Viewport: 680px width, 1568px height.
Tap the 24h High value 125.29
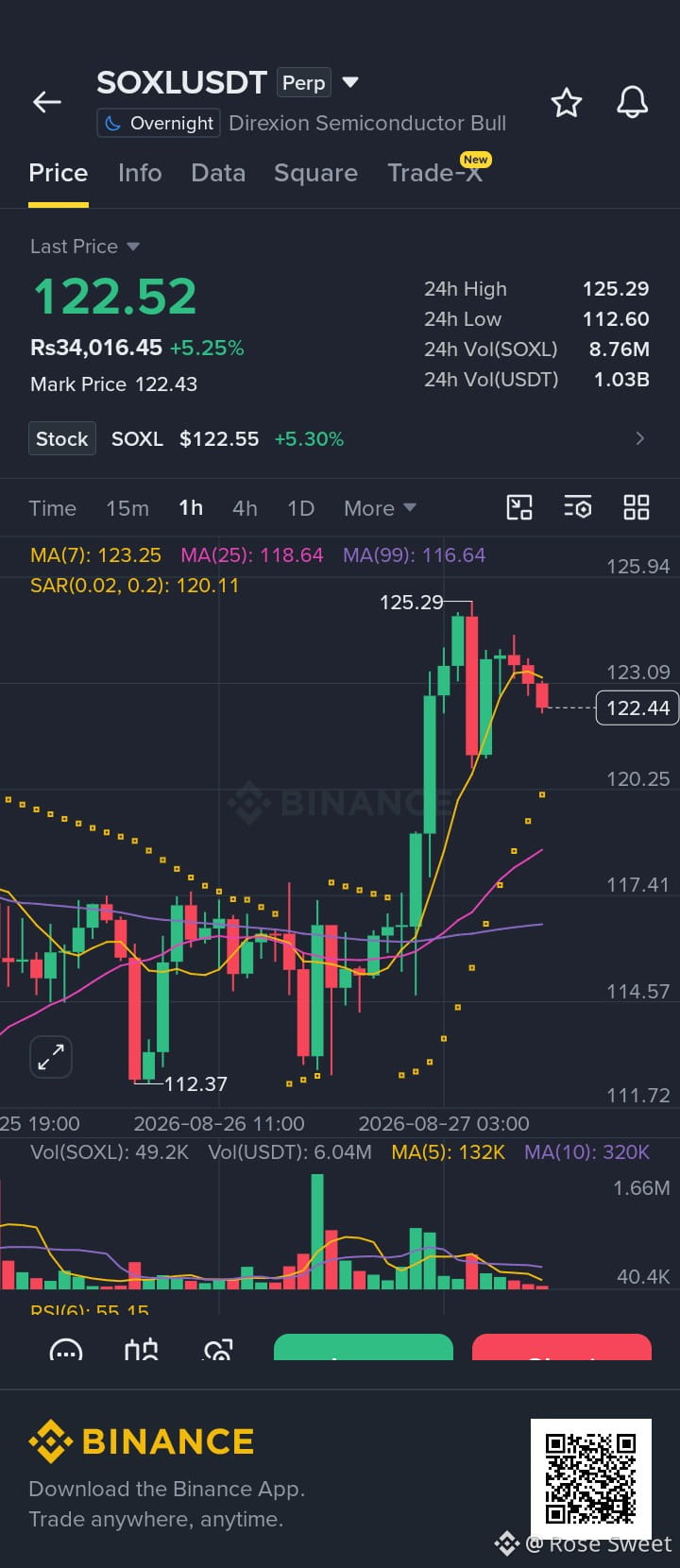point(616,289)
